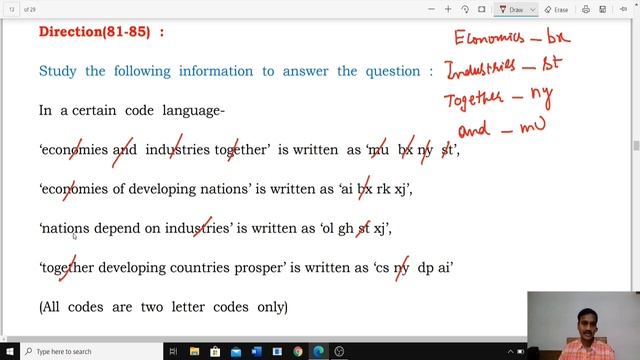
Task: Show hidden system tray icons
Action: click(x=510, y=351)
